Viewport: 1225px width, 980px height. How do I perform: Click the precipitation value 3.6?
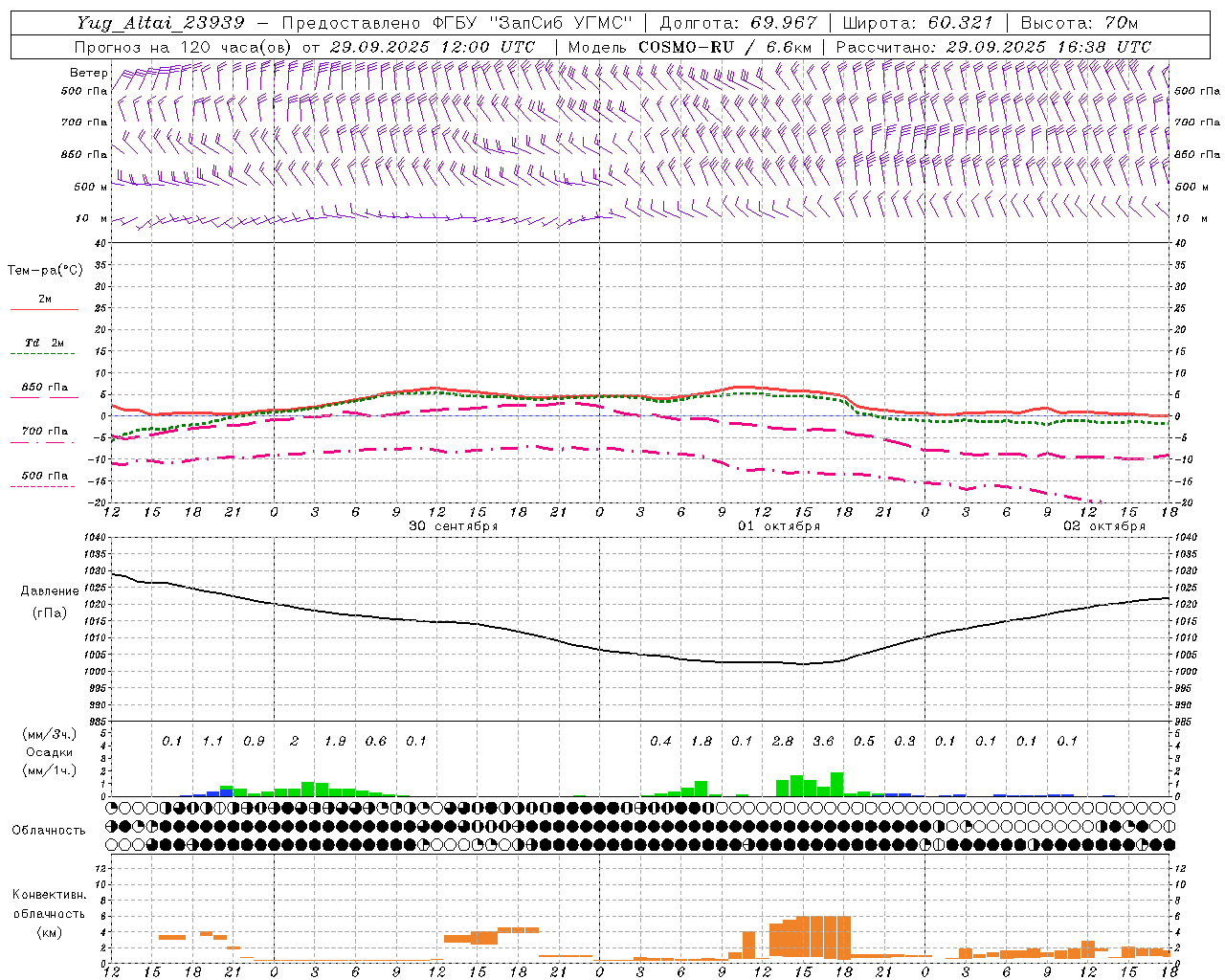(x=823, y=742)
